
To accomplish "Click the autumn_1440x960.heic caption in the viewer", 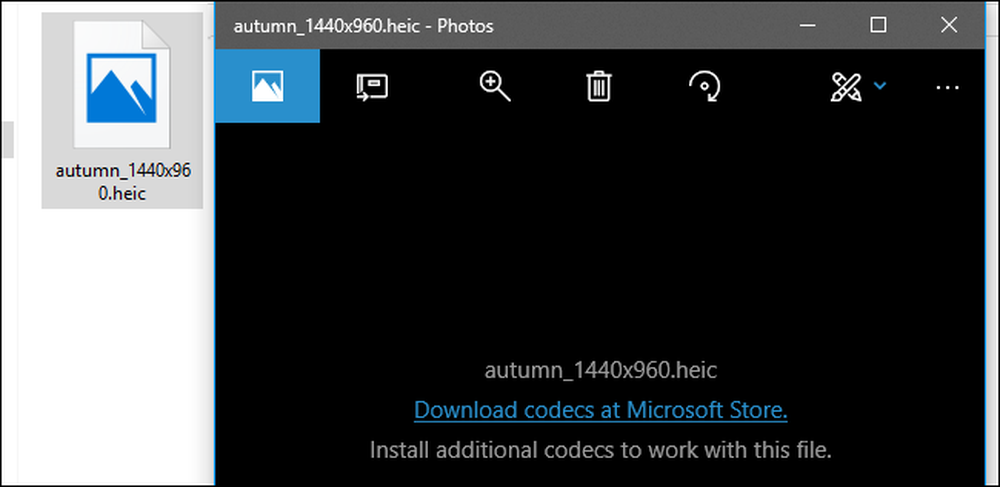I will click(601, 370).
